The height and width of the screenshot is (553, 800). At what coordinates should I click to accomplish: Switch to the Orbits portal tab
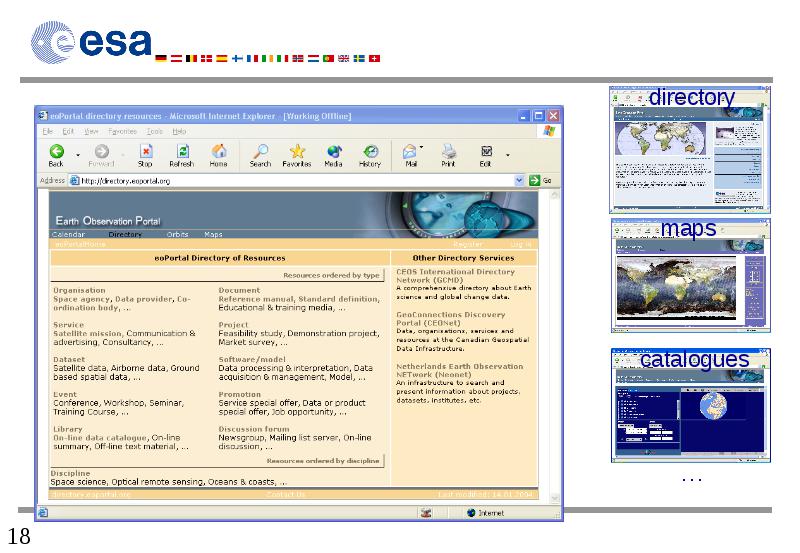point(177,235)
